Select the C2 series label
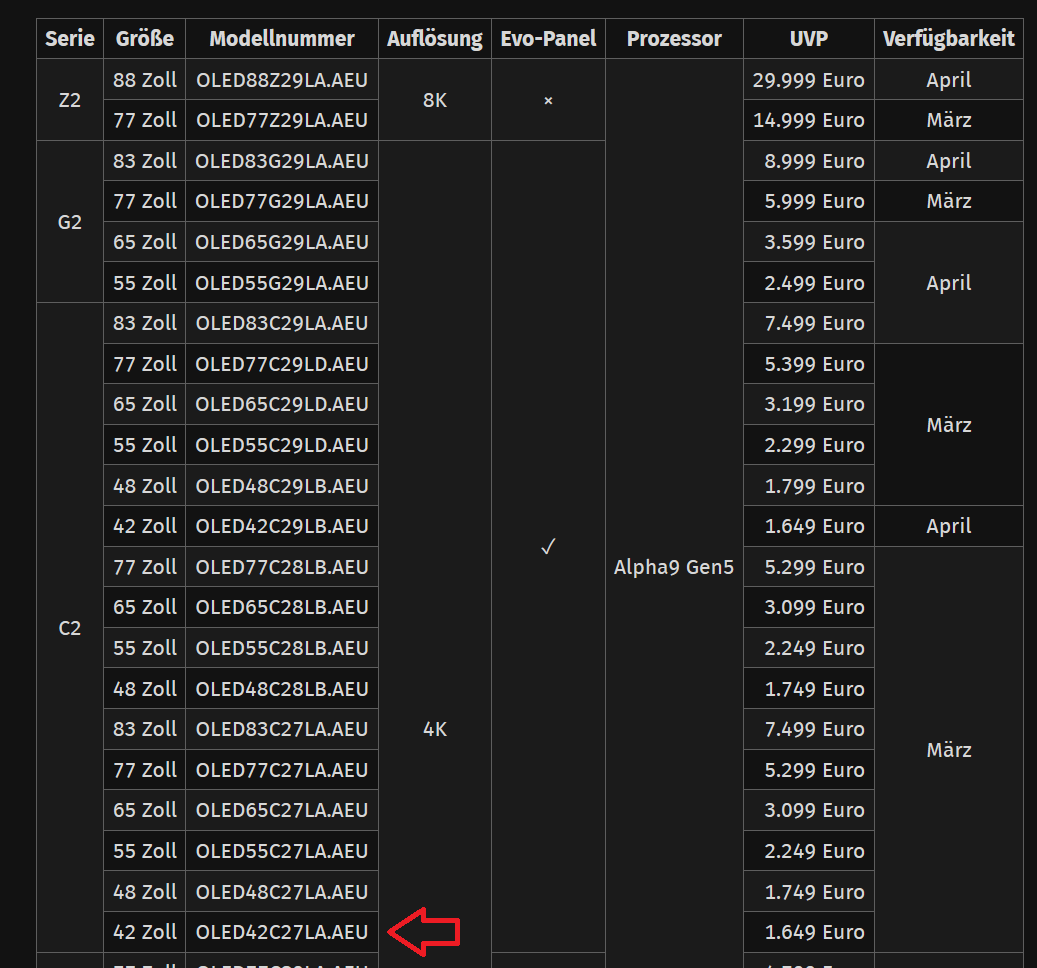Image resolution: width=1037 pixels, height=968 pixels. coord(69,628)
